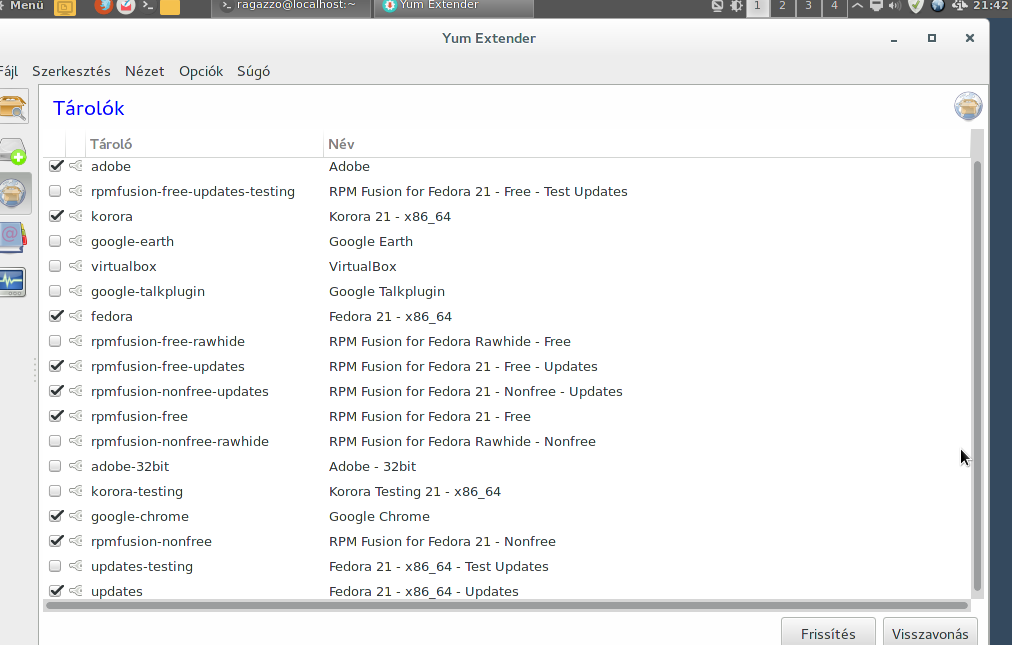Disable the updates repository checkbox
The width and height of the screenshot is (1012, 645).
click(56, 591)
